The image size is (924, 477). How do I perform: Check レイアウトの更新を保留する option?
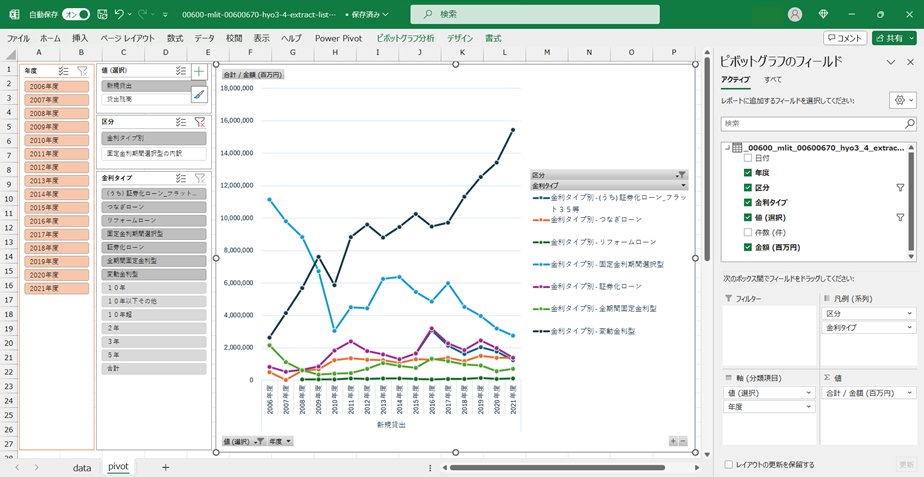(x=728, y=465)
